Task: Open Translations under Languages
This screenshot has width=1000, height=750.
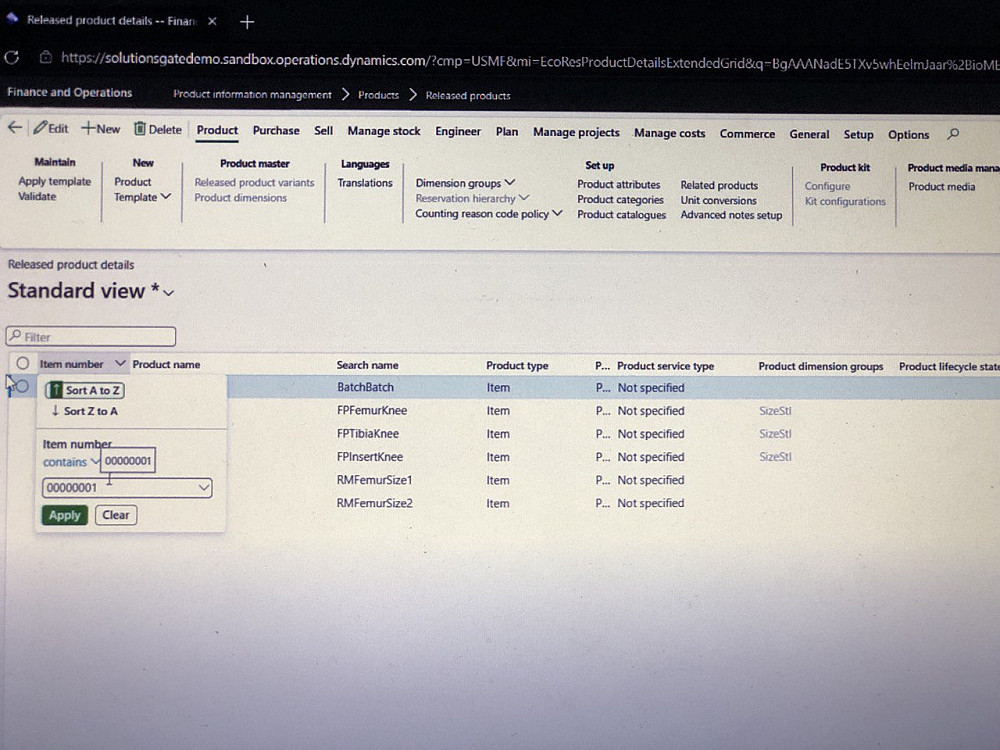Action: tap(365, 183)
